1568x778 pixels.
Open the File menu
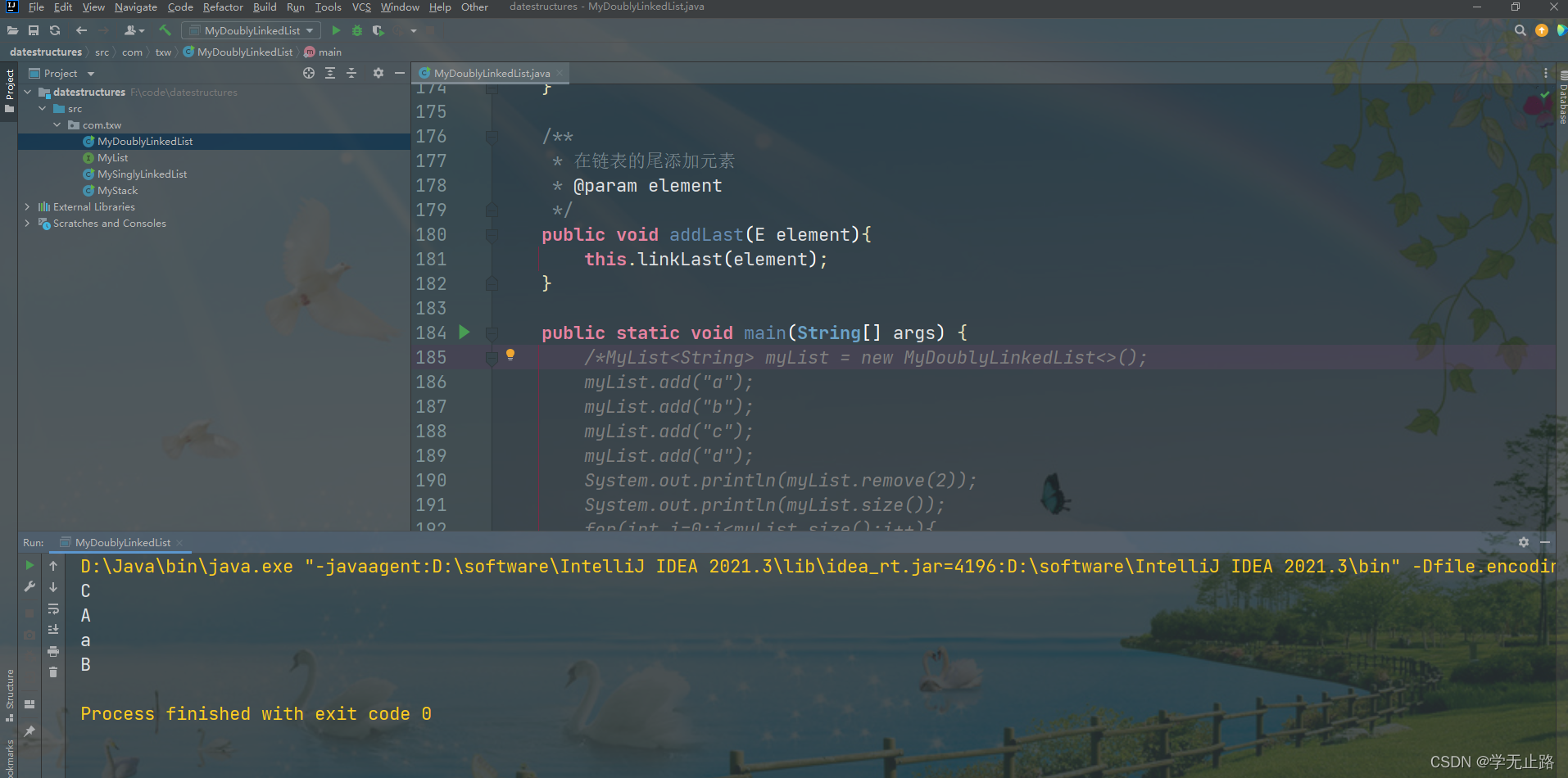[x=36, y=7]
